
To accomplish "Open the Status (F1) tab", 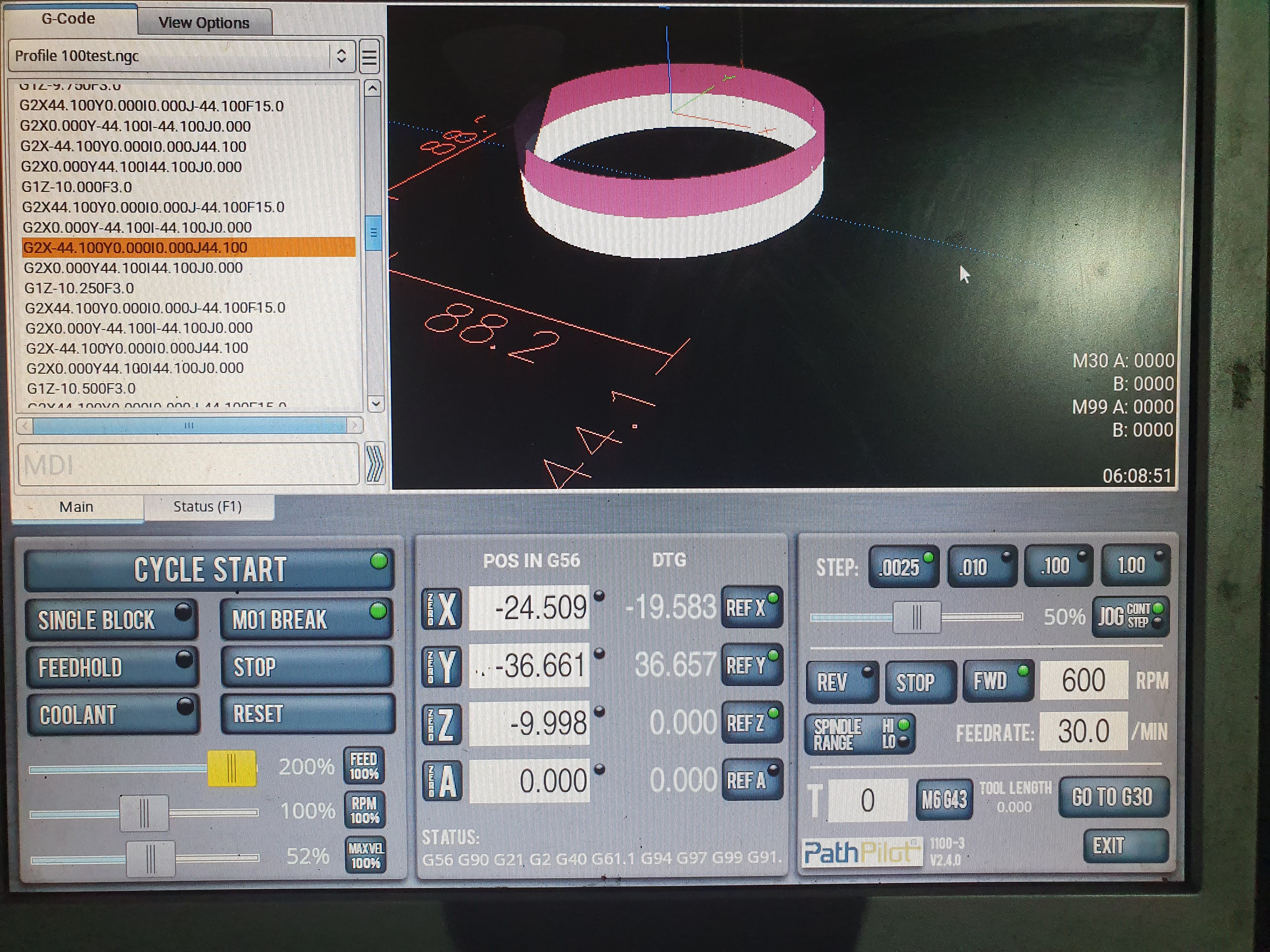I will click(x=207, y=507).
